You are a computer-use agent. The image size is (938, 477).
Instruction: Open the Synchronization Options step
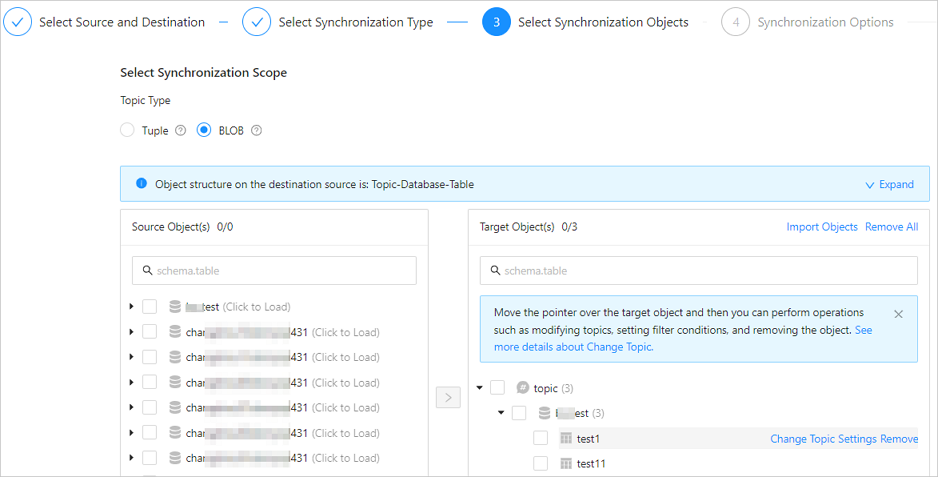[x=826, y=22]
